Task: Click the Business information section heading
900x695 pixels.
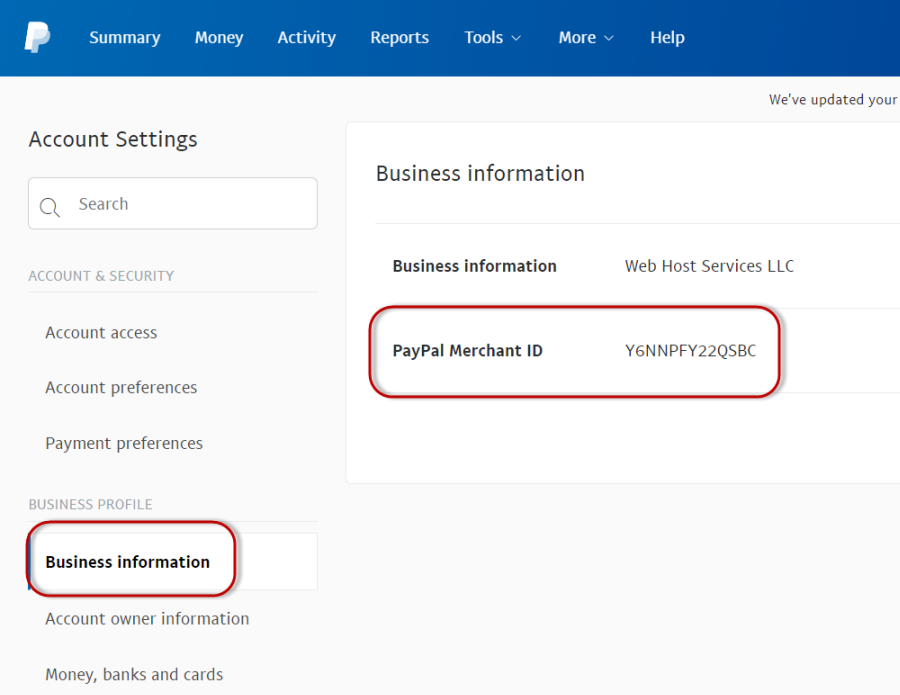Action: click(x=479, y=173)
